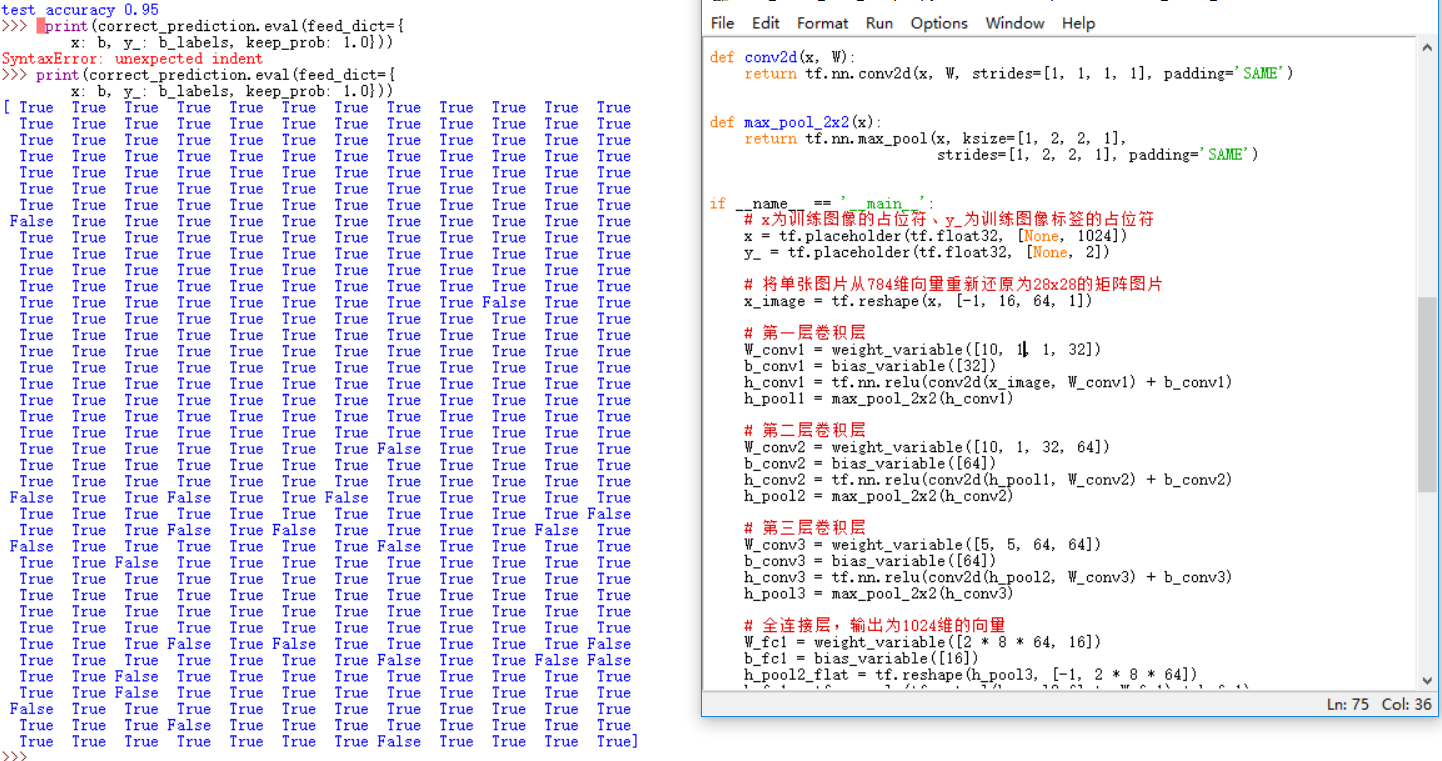Click the '# 第三层卷积层' comment
1442x761 pixels.
coord(805,528)
